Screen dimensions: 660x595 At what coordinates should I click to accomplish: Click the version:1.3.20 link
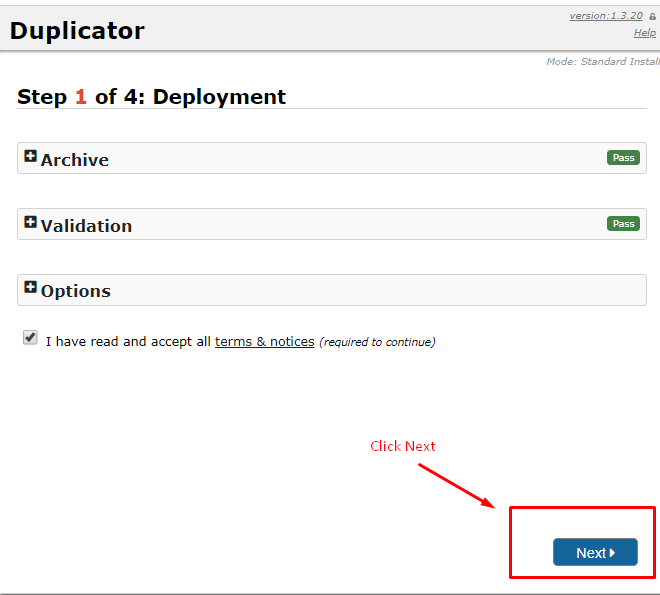click(x=606, y=16)
